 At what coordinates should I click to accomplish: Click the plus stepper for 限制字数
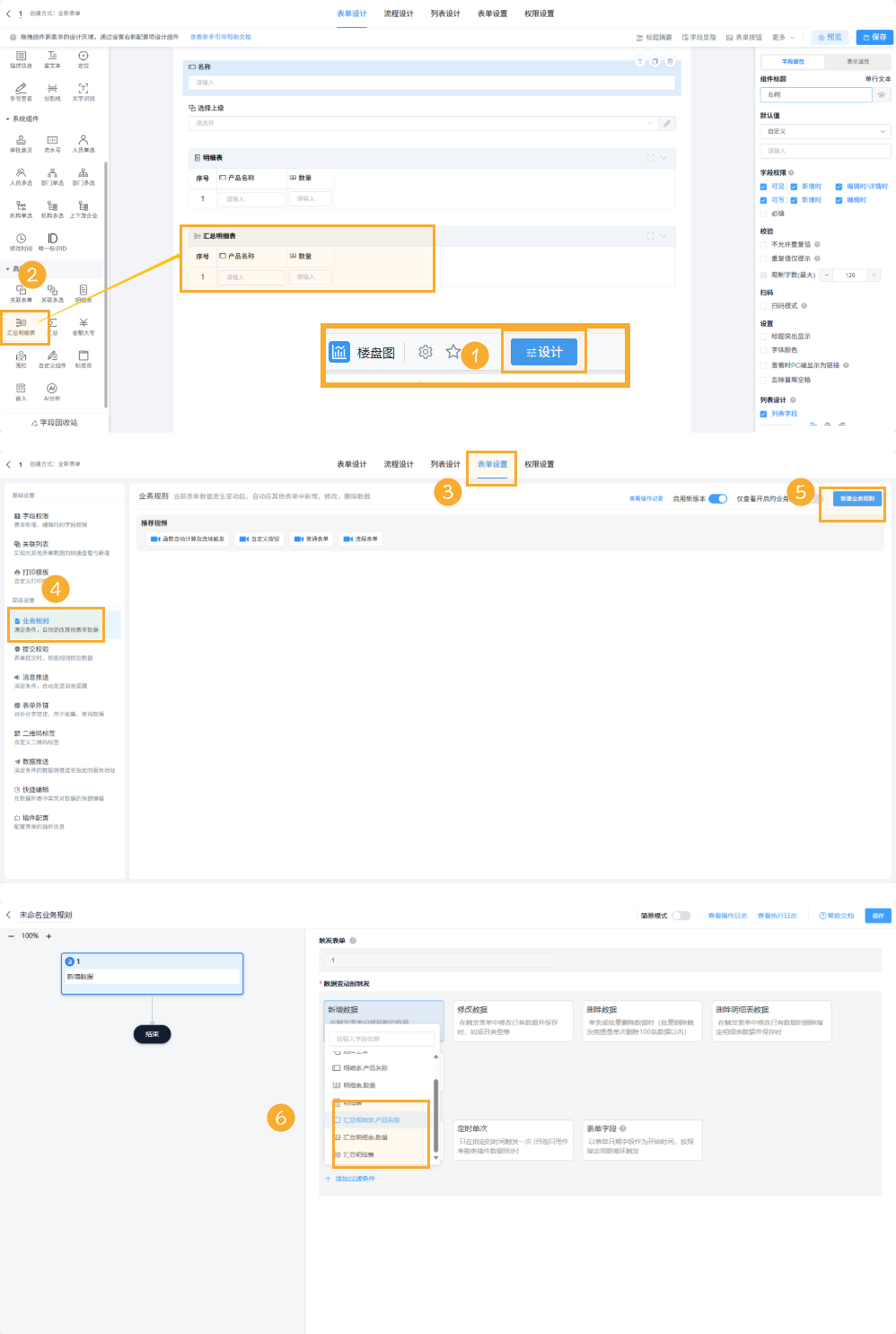pos(874,275)
